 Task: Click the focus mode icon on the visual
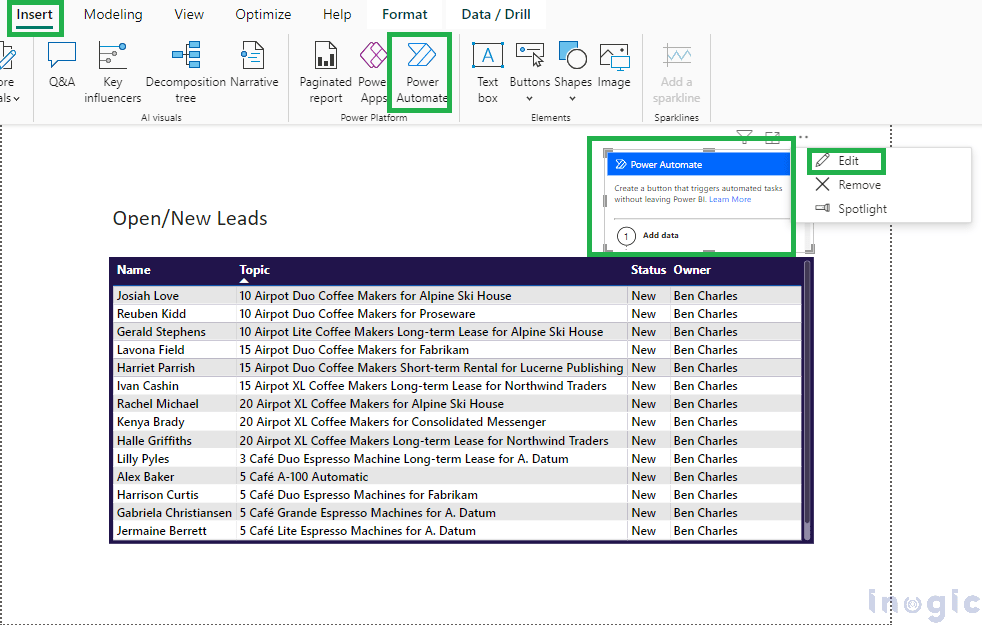pyautogui.click(x=771, y=136)
